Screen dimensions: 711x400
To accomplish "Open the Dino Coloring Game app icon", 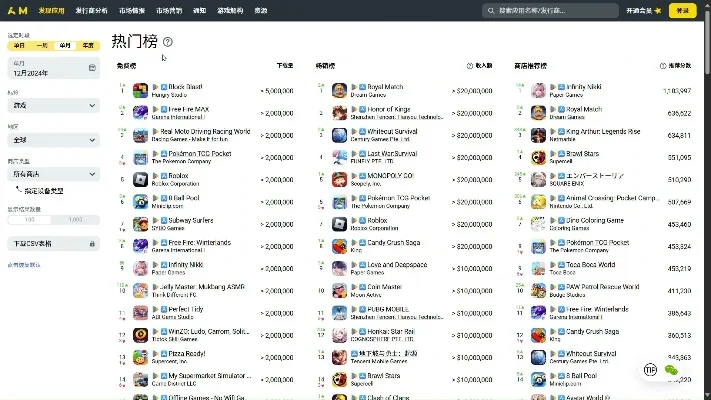I will pos(538,224).
